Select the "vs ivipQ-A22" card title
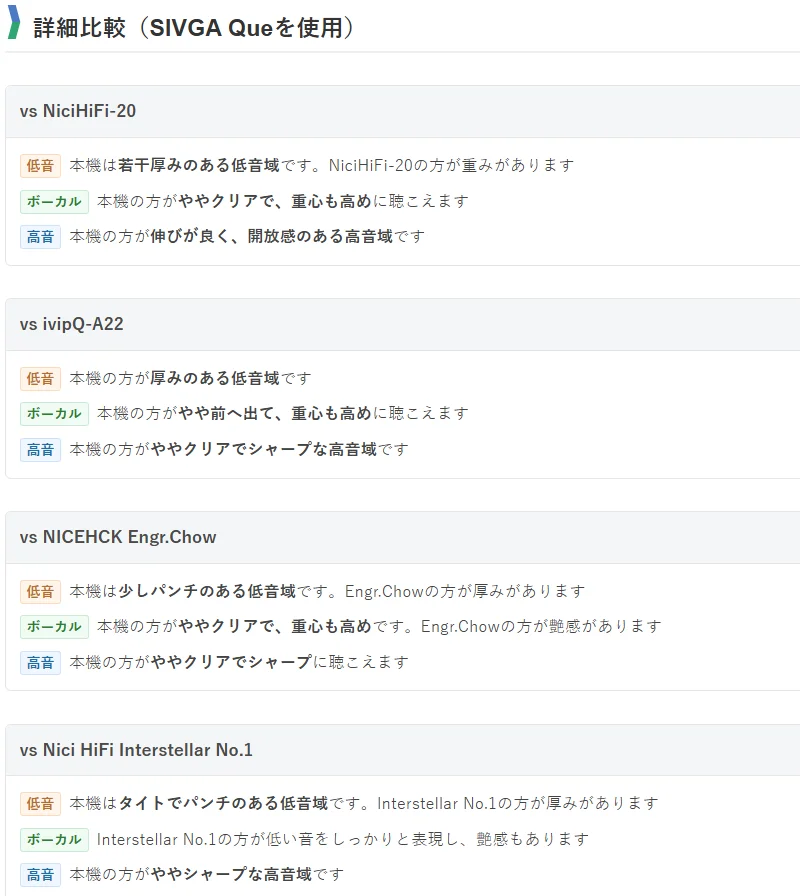This screenshot has height=896, width=800. click(x=71, y=324)
